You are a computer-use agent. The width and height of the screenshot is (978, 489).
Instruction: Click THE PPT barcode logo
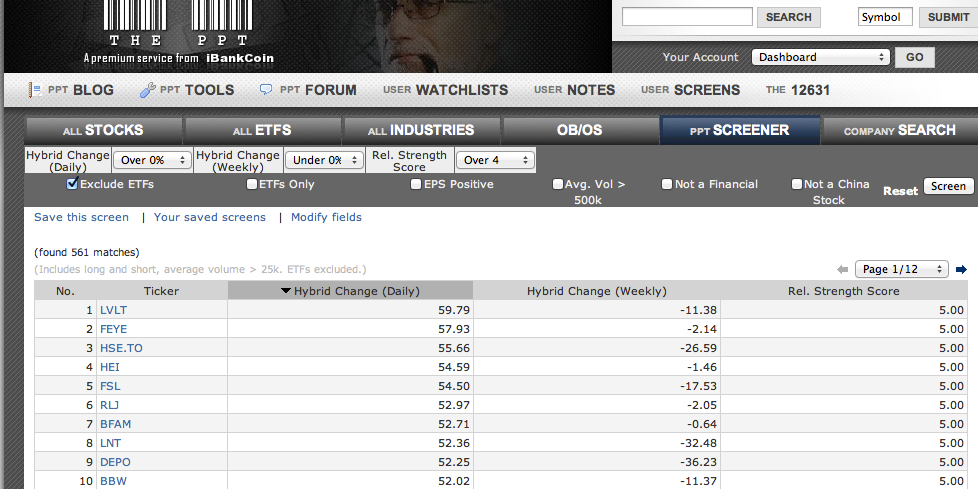(178, 24)
